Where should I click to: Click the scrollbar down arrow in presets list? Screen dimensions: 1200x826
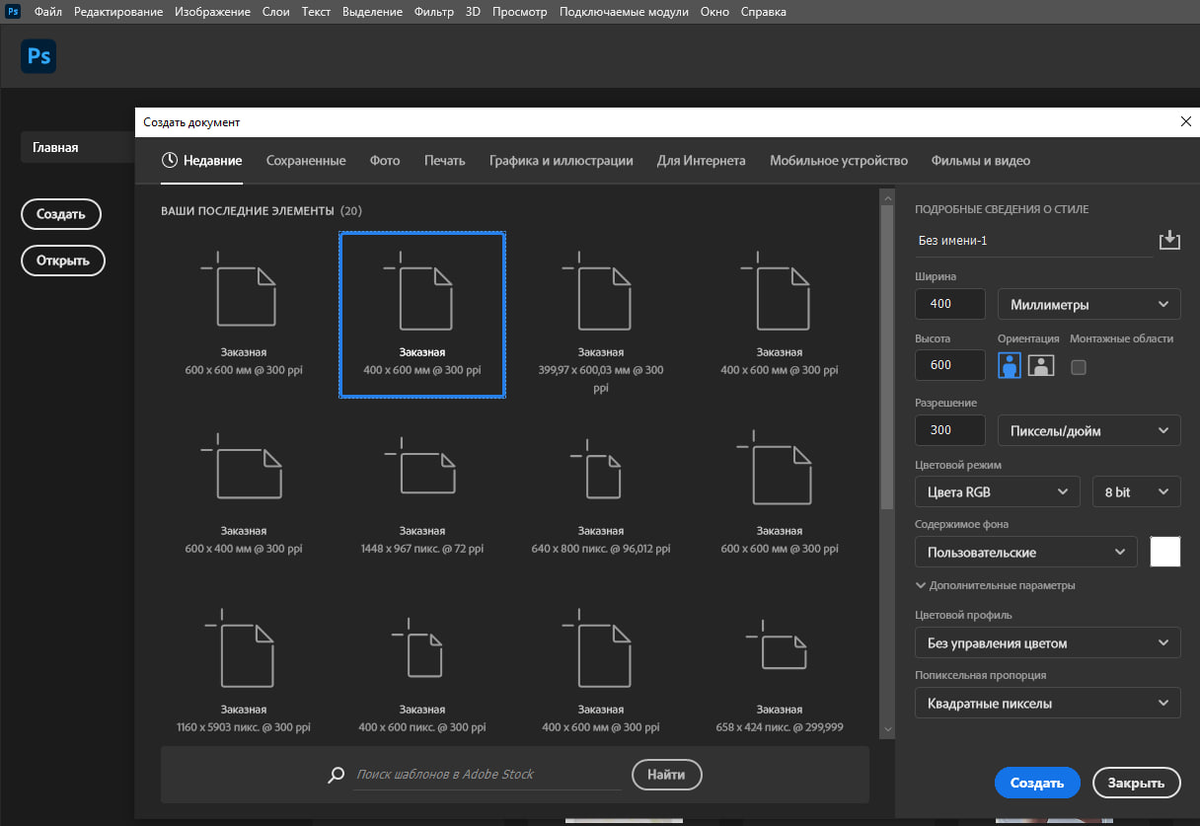pos(886,729)
